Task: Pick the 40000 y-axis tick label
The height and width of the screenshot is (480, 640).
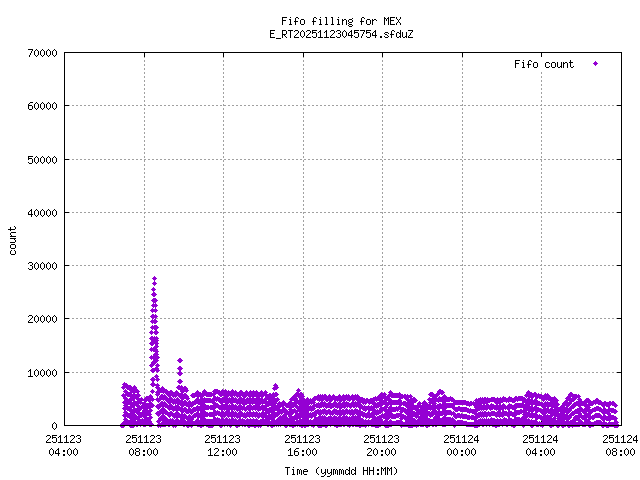Action: pyautogui.click(x=39, y=213)
